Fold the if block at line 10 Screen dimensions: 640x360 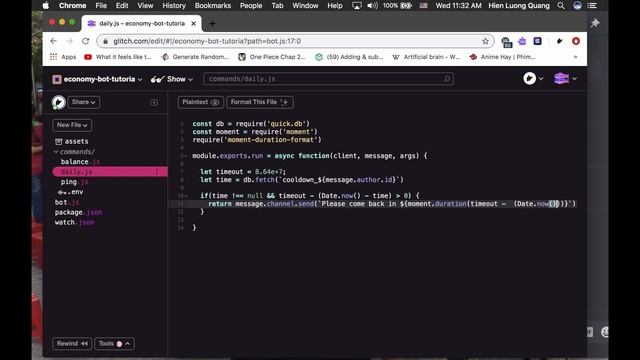click(186, 196)
